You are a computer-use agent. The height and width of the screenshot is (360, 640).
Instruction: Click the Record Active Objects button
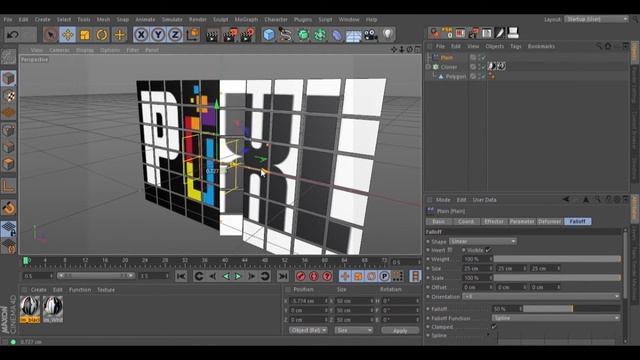(301, 276)
